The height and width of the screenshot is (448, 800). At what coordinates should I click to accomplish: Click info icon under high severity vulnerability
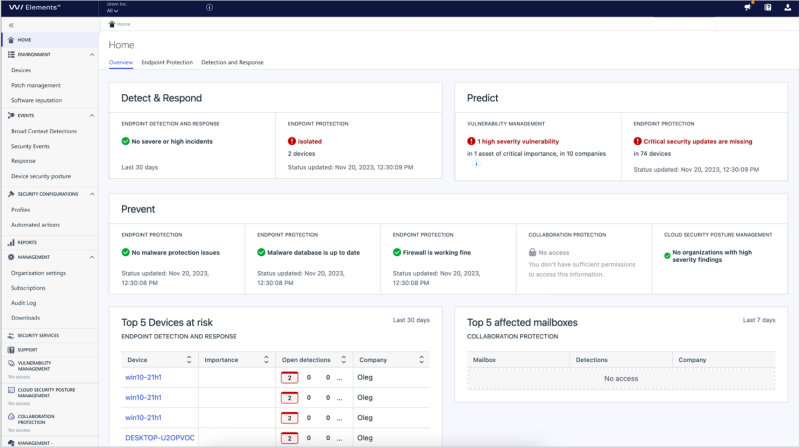click(x=476, y=163)
